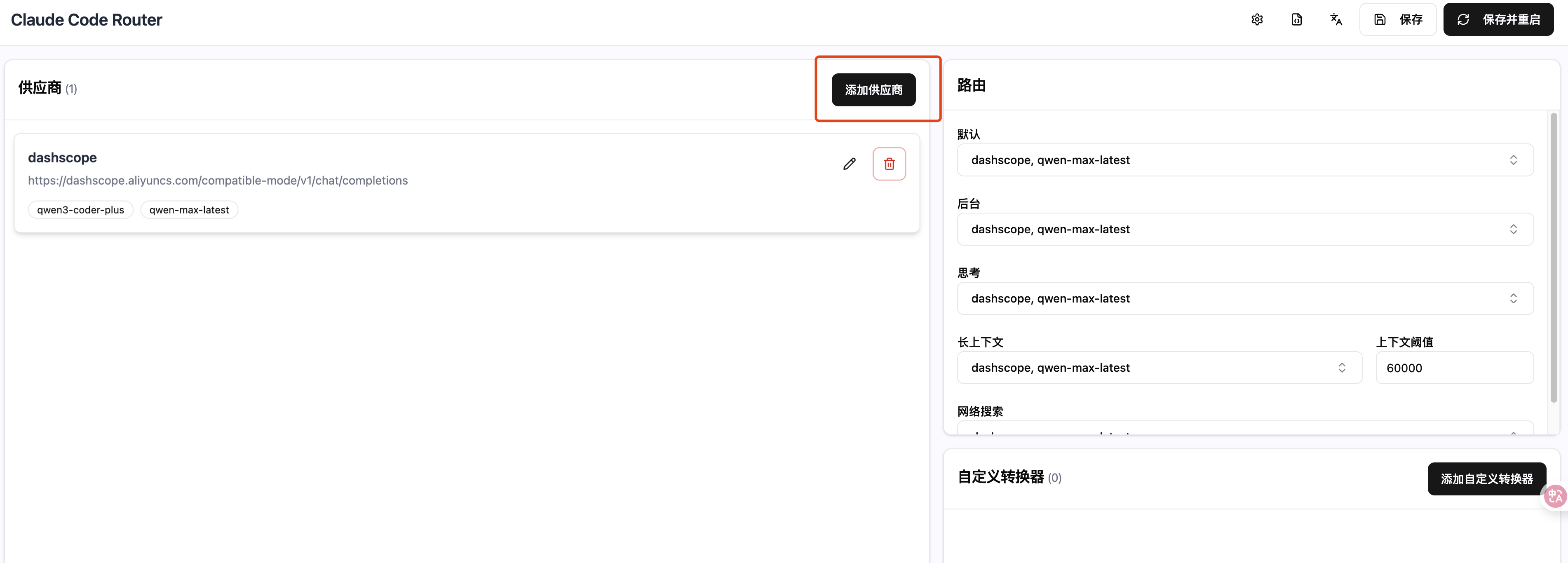This screenshot has width=1568, height=563.
Task: Click the qwen-max-latest model tag
Action: coord(189,210)
